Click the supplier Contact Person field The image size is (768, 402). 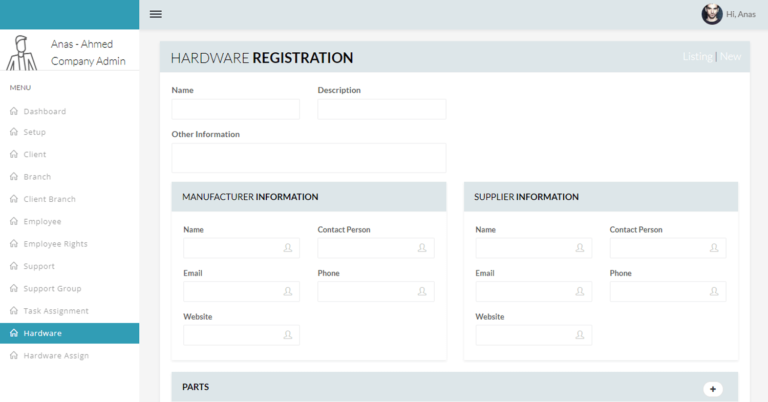[x=667, y=248]
